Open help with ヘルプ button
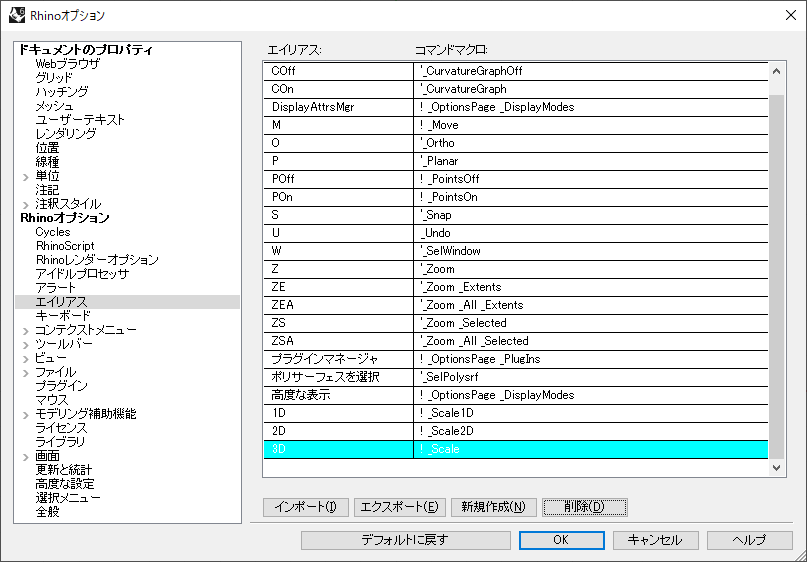 coord(749,540)
